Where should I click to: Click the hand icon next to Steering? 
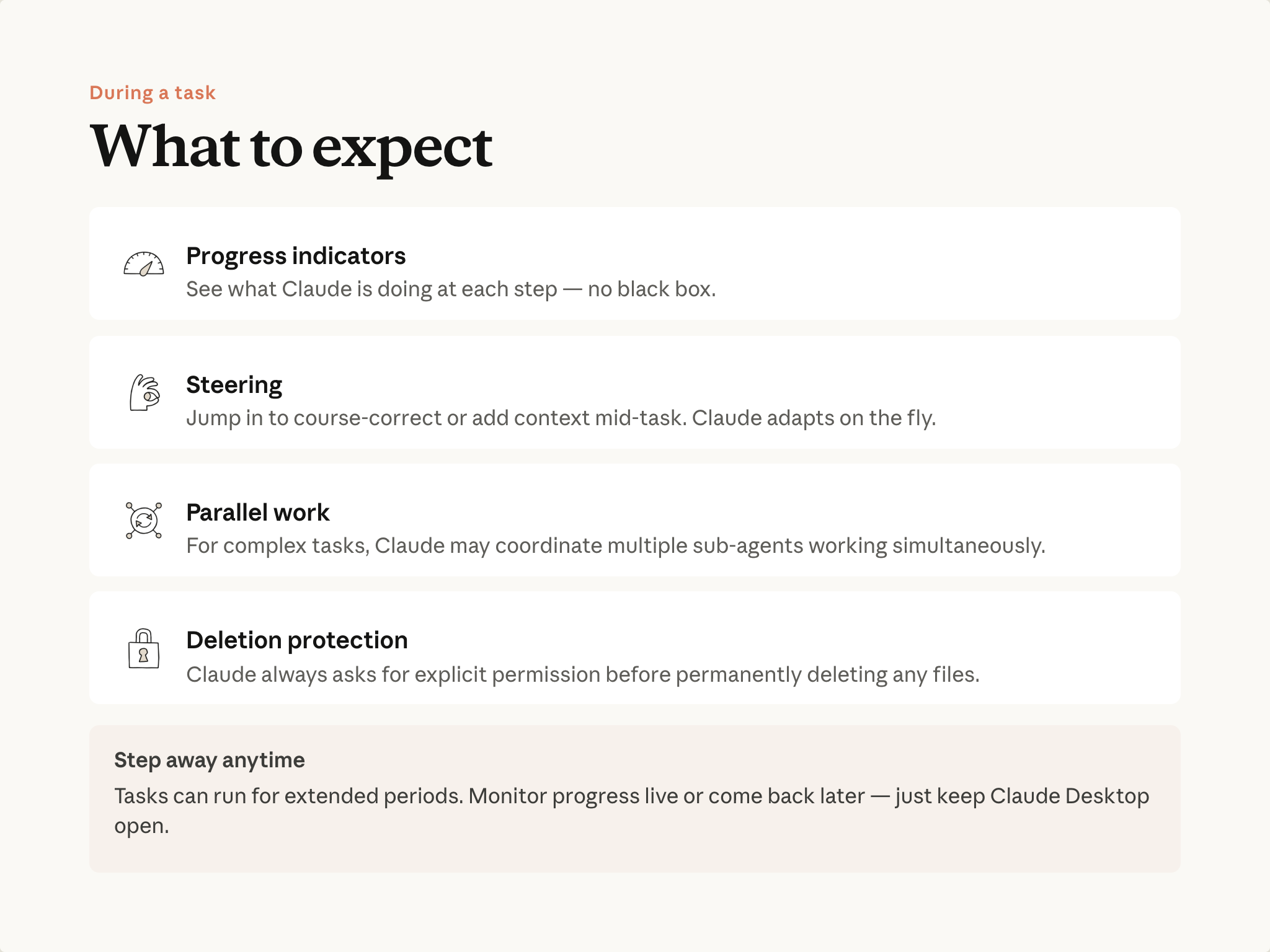(144, 392)
